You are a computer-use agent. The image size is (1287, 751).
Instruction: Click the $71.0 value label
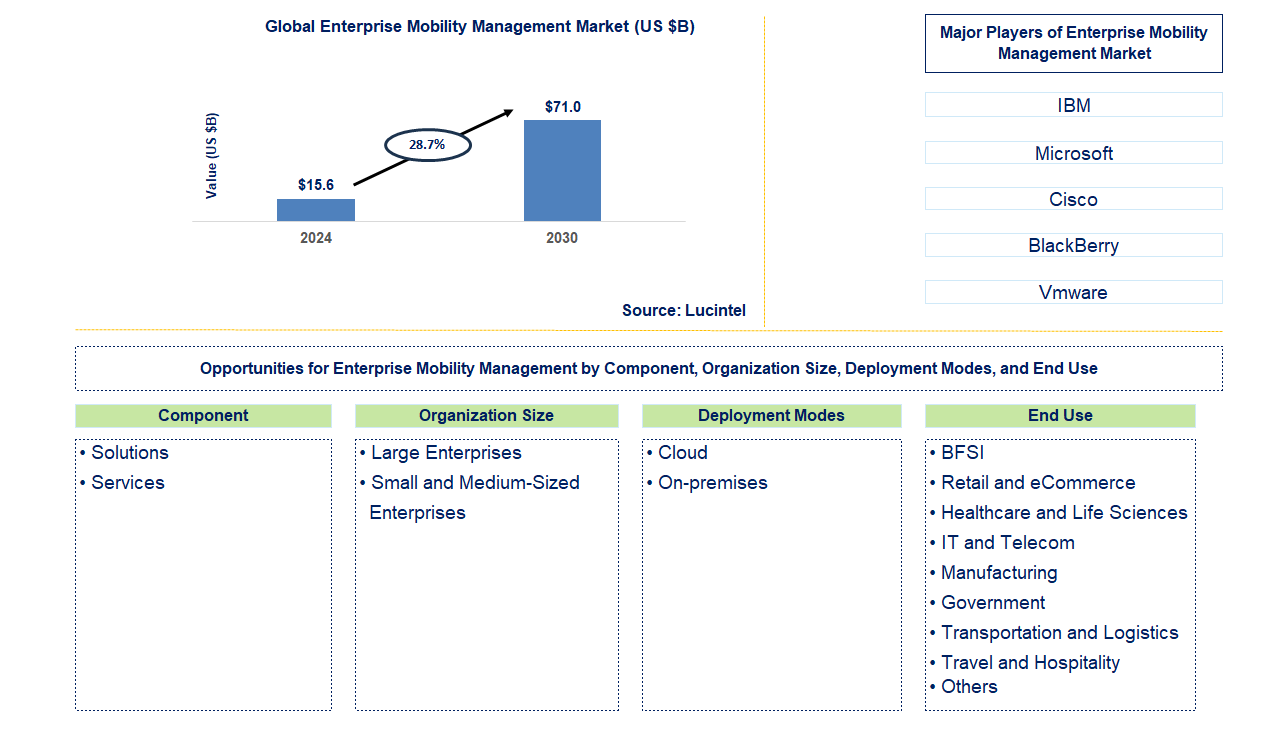(x=563, y=106)
